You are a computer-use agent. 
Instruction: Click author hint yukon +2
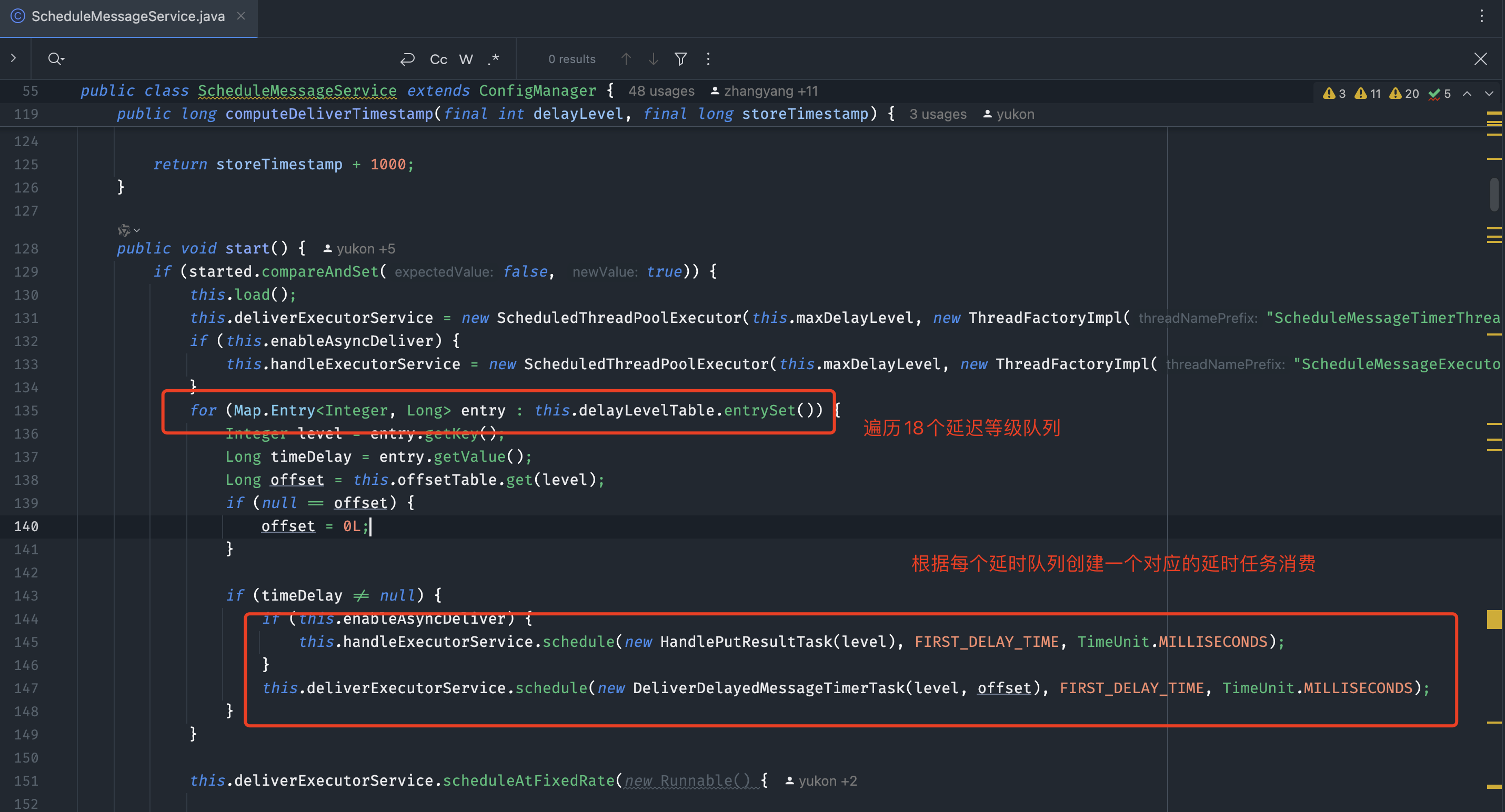(821, 781)
